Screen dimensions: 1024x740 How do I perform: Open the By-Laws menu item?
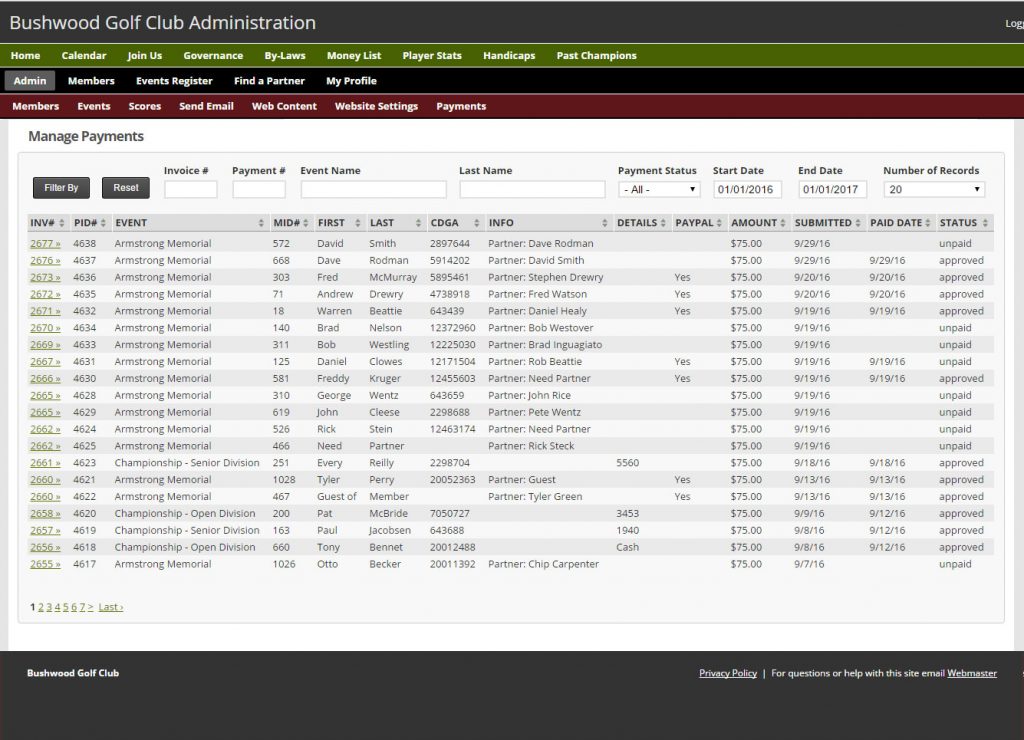(285, 56)
